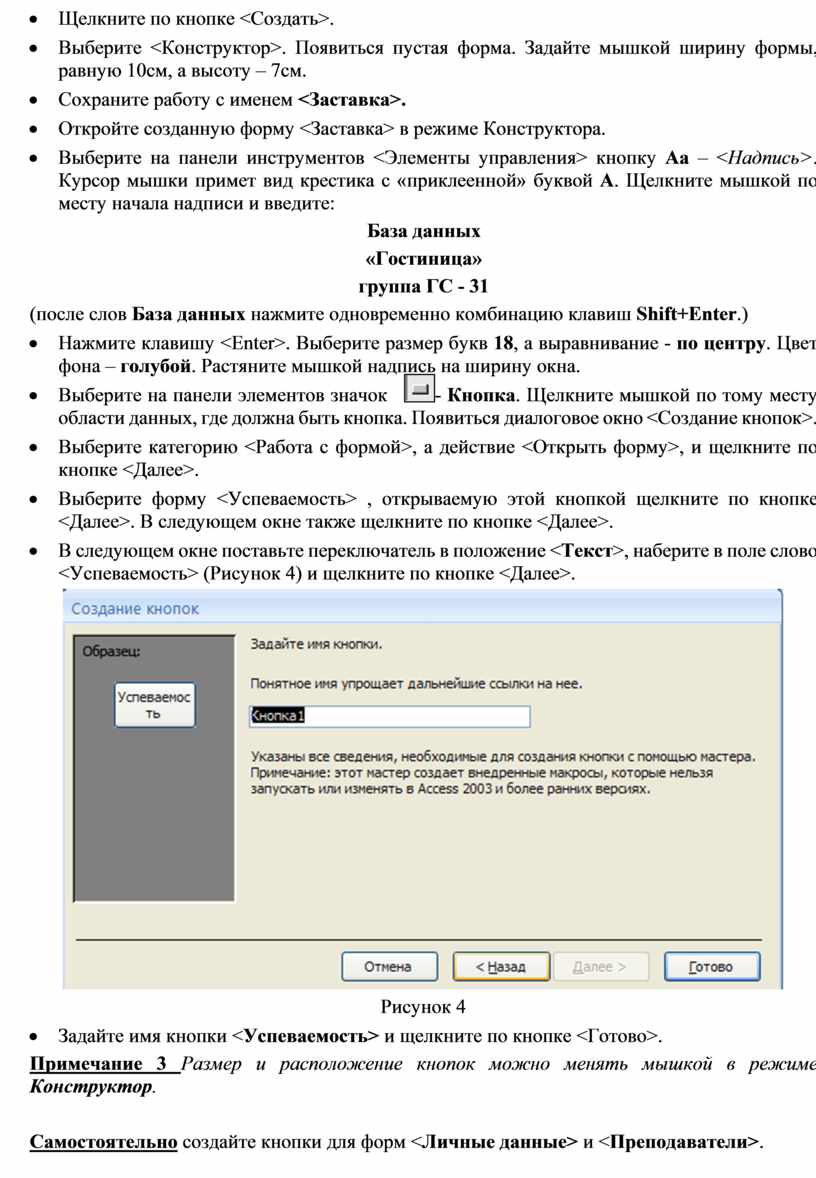
Task: Click the Успеваемость sample button preview
Action: click(154, 705)
